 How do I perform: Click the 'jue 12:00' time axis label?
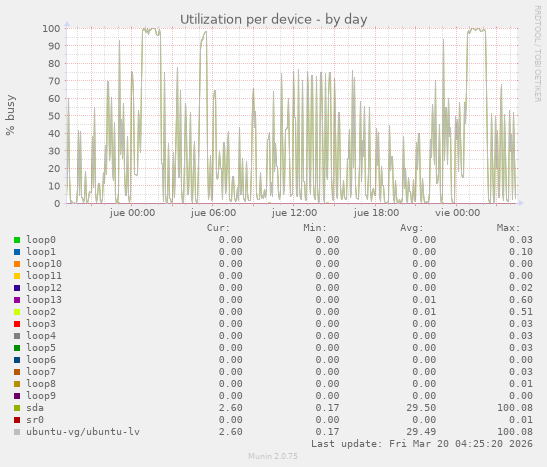pyautogui.click(x=294, y=213)
